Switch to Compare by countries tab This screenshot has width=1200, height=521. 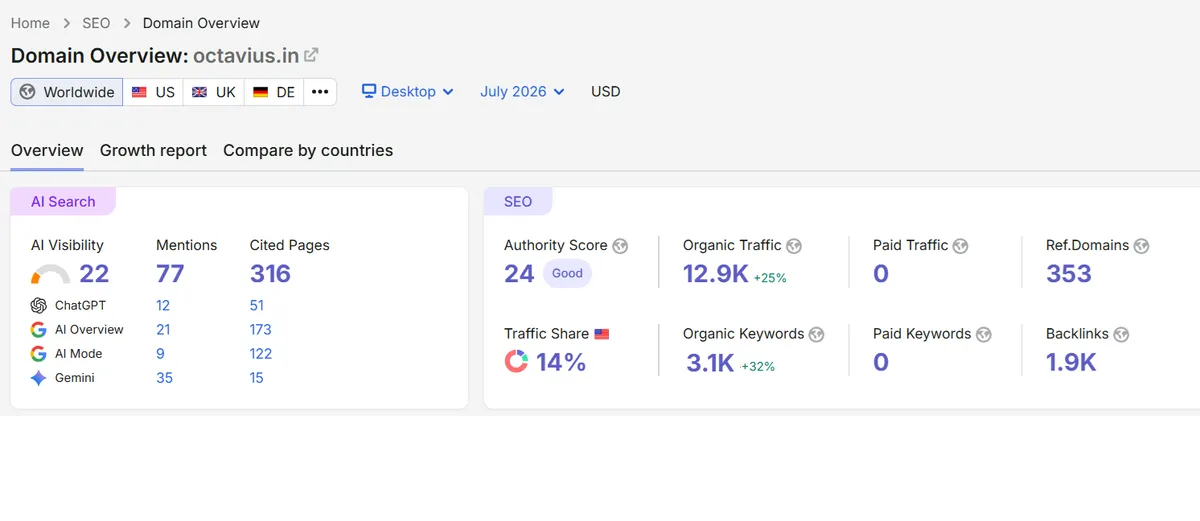coord(308,150)
